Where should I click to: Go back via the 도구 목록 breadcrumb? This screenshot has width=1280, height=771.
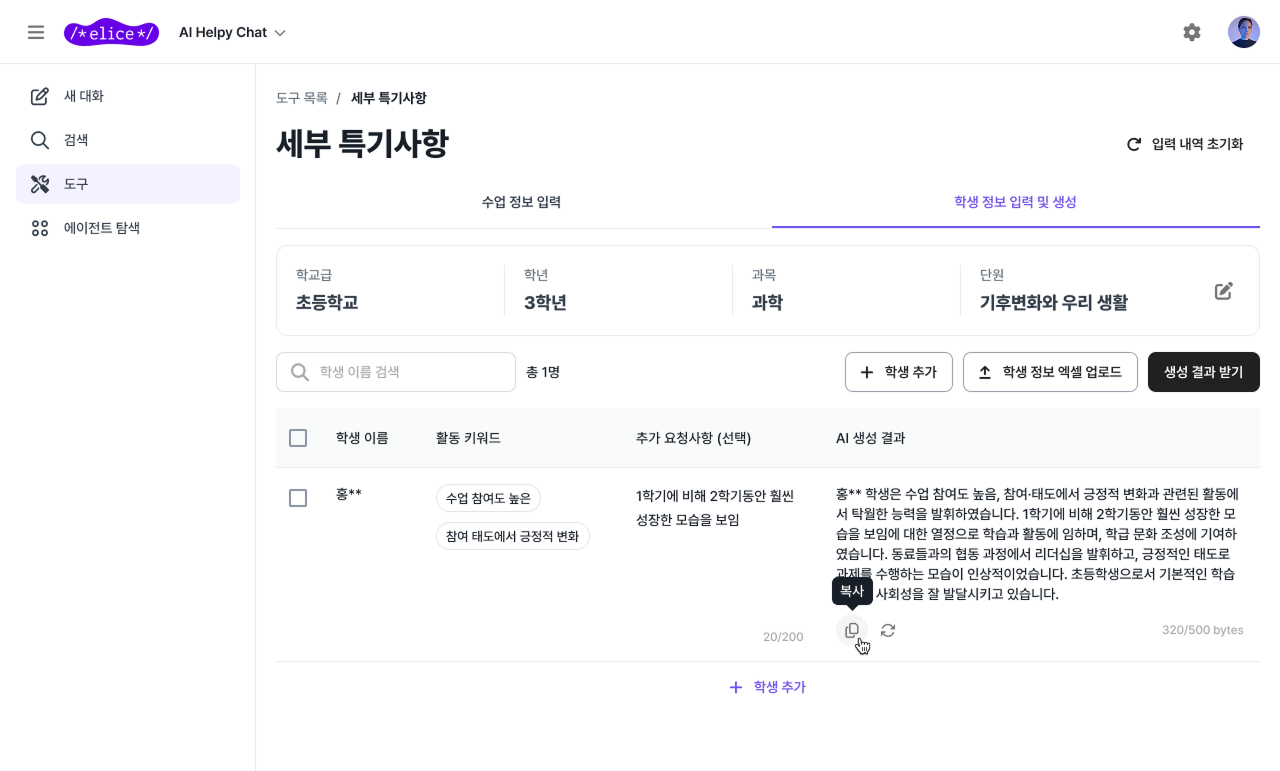[x=301, y=97]
